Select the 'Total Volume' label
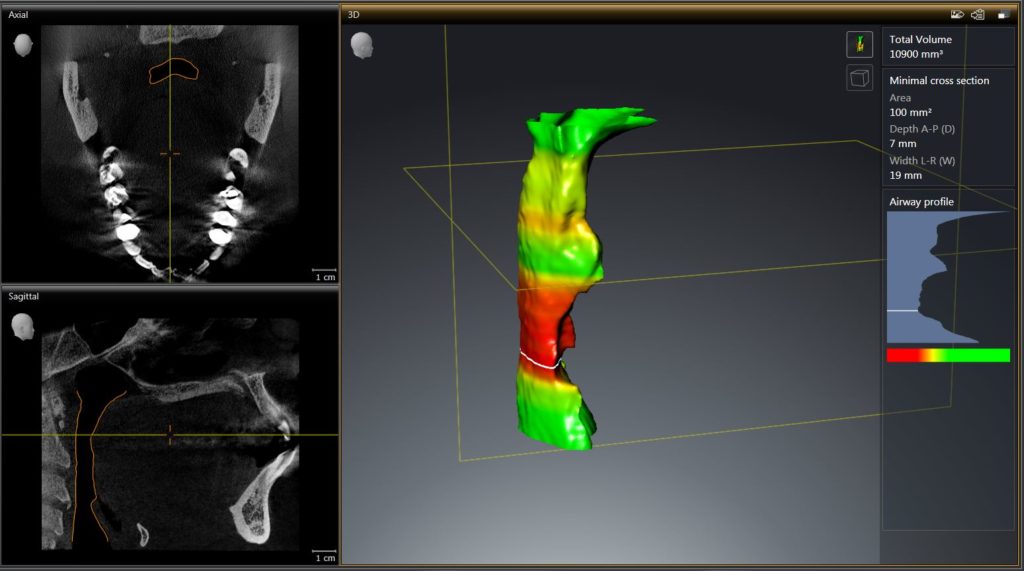This screenshot has height=571, width=1024. (x=920, y=39)
